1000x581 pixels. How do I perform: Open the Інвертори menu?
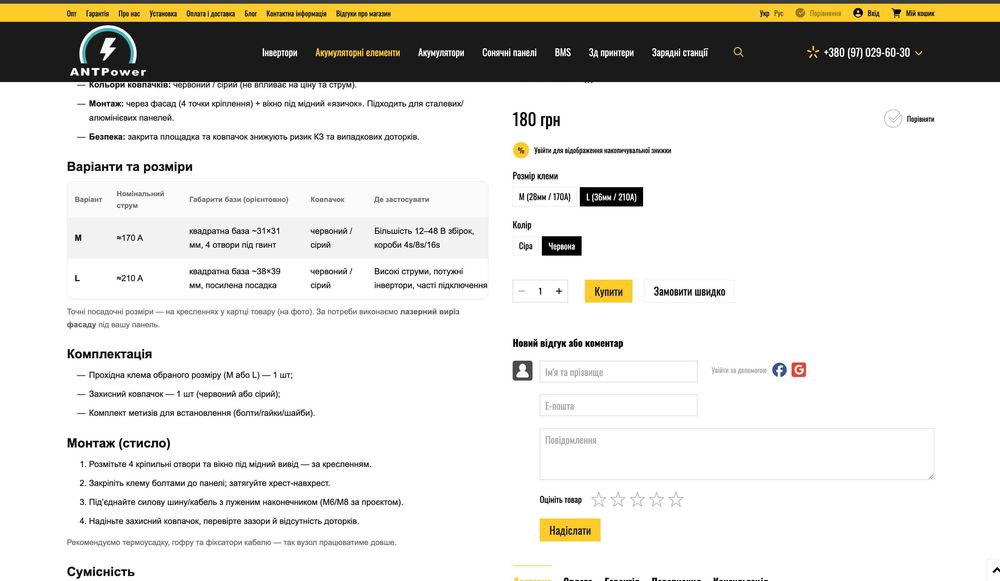point(279,52)
